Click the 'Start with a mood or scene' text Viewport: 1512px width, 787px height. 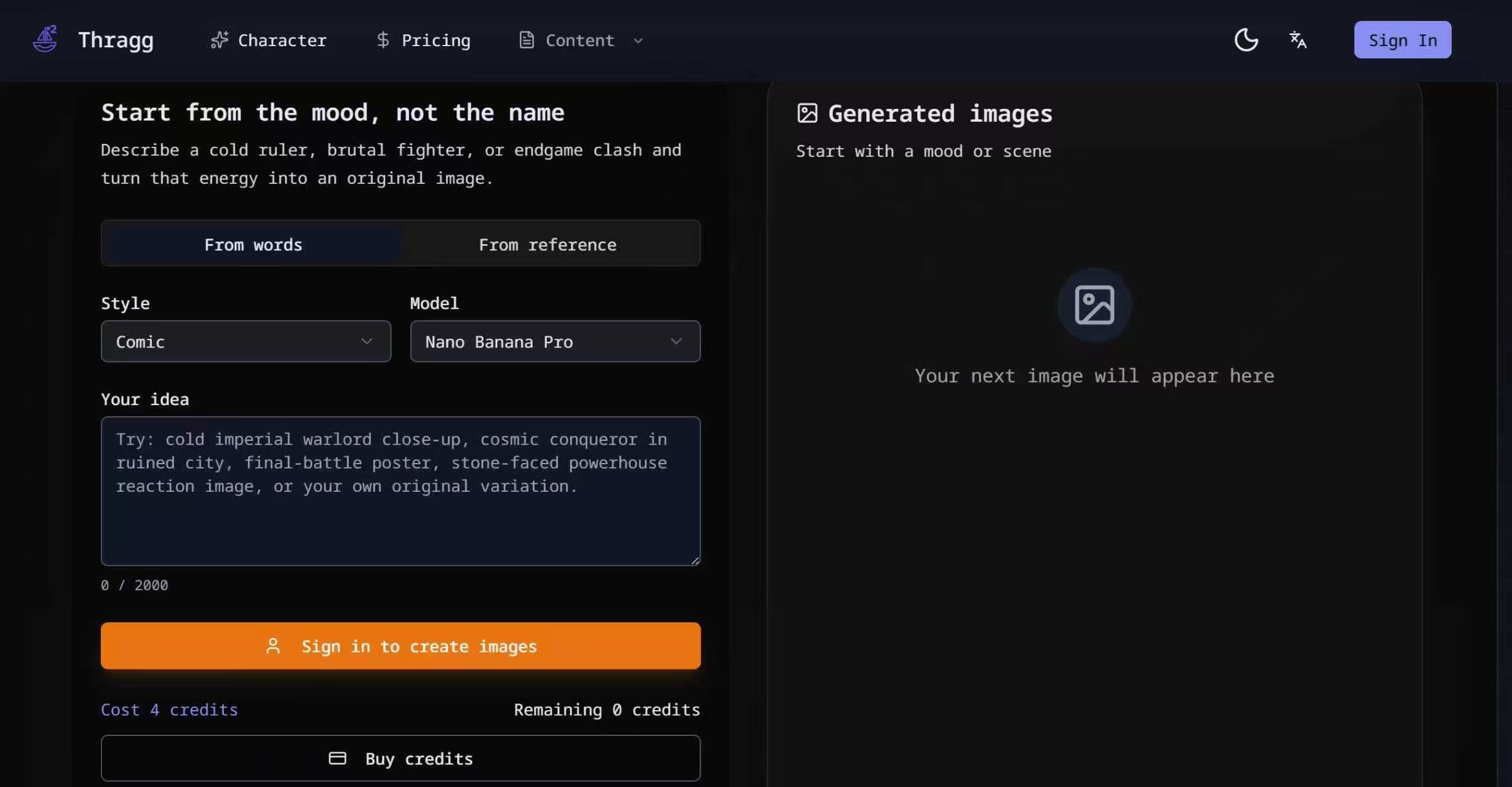[924, 151]
